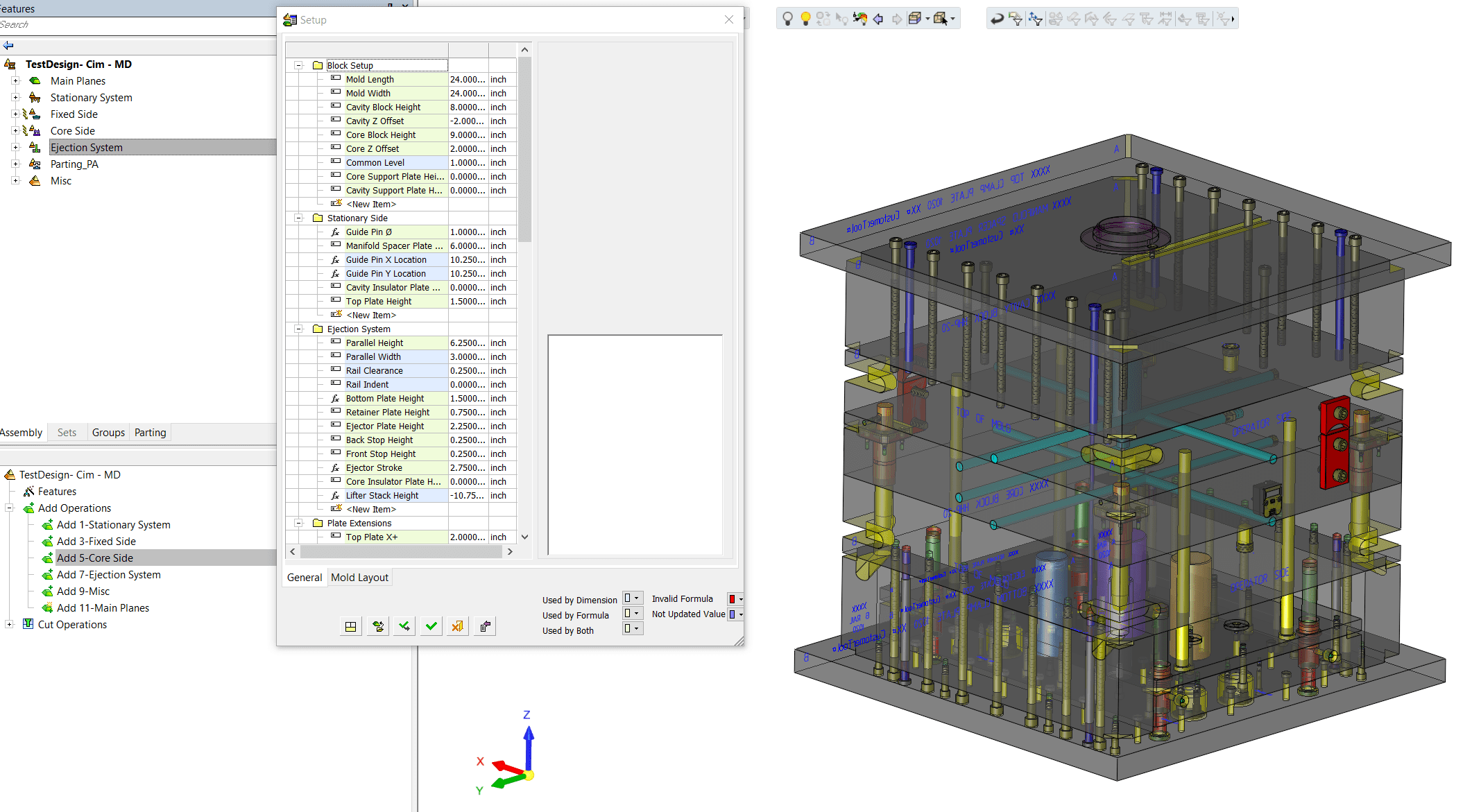Image resolution: width=1472 pixels, height=812 pixels.
Task: Switch to the Parting tab
Action: pyautogui.click(x=150, y=433)
